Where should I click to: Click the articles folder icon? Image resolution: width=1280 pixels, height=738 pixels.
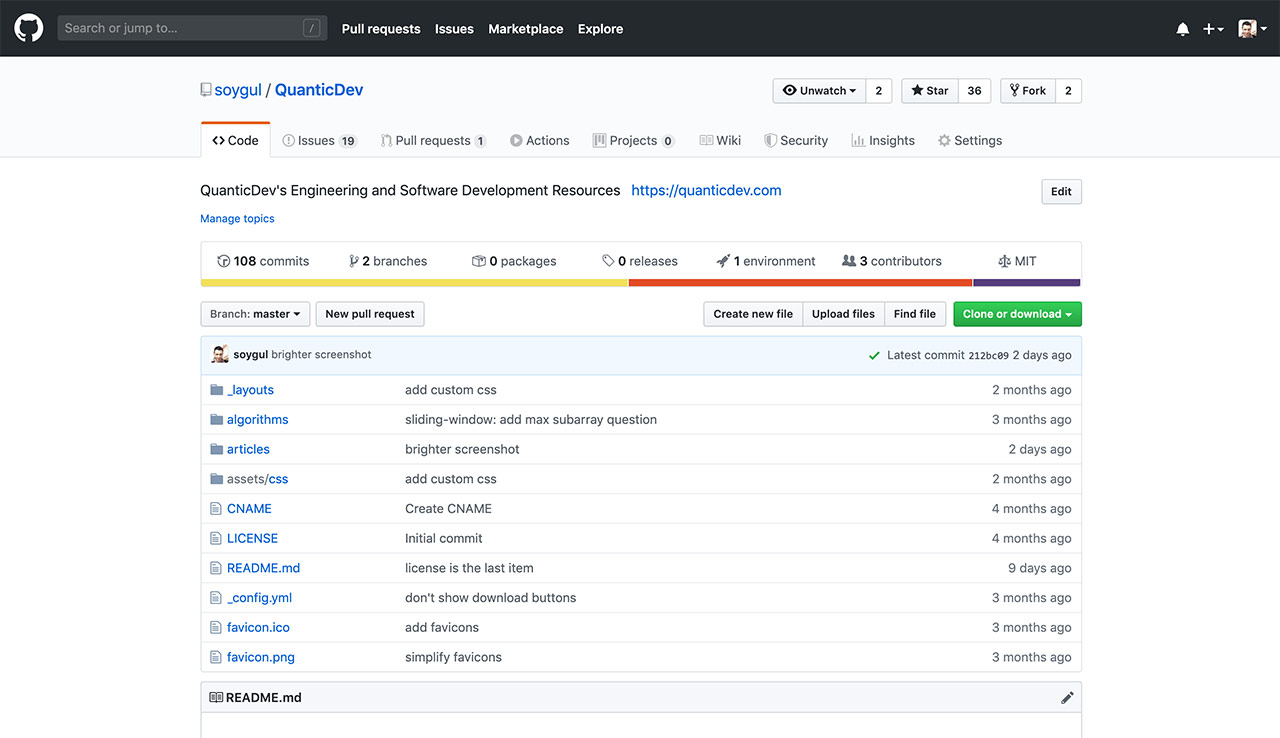pos(217,450)
